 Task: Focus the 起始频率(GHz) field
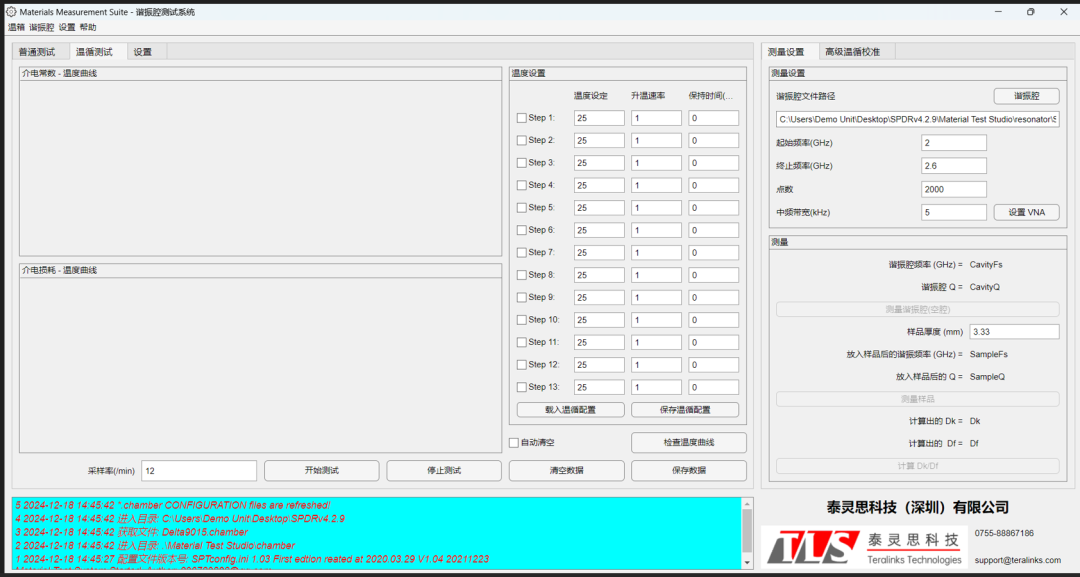pos(954,143)
